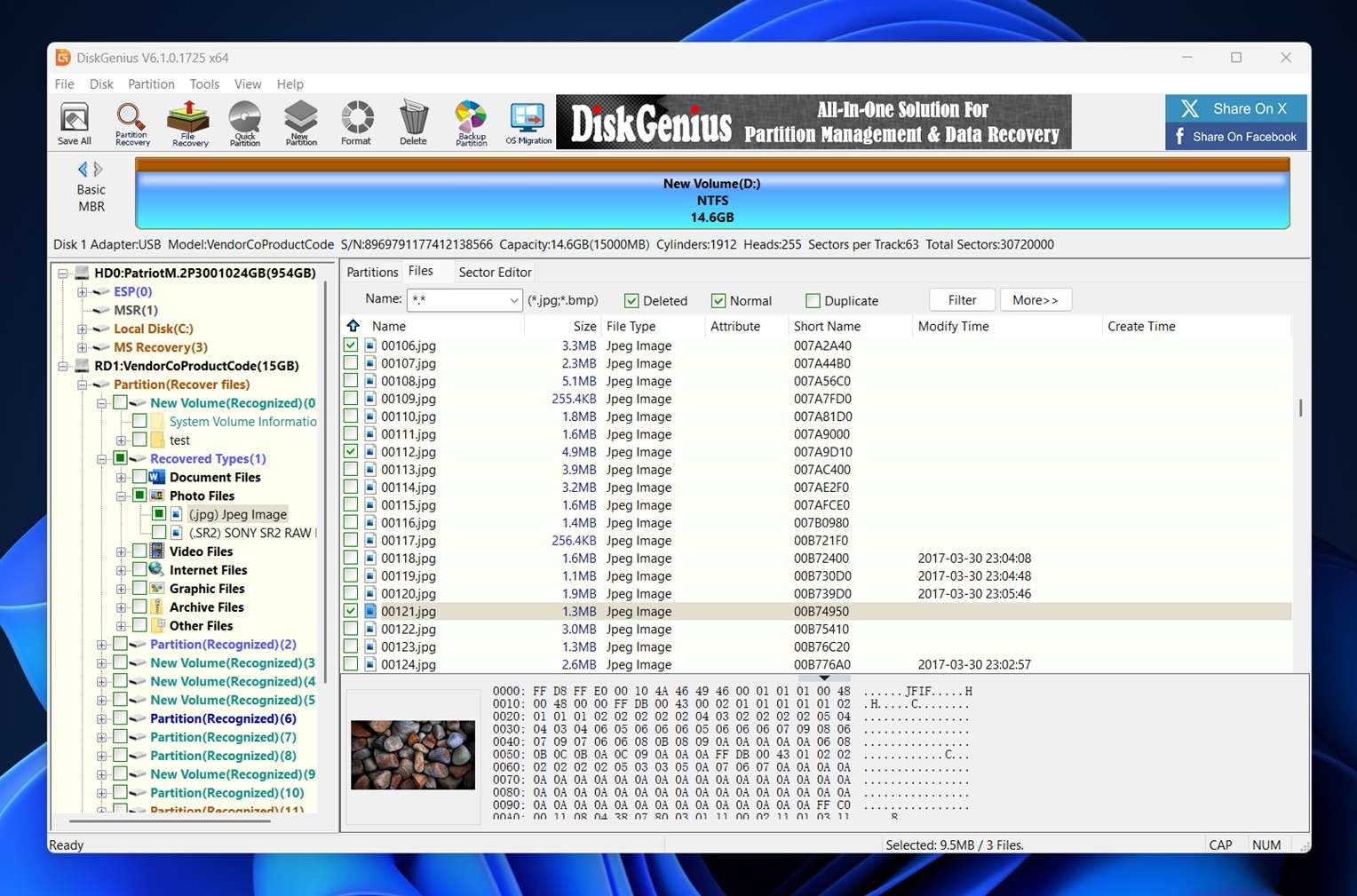Click the Save All toolbar icon
The width and height of the screenshot is (1357, 896).
point(75,123)
